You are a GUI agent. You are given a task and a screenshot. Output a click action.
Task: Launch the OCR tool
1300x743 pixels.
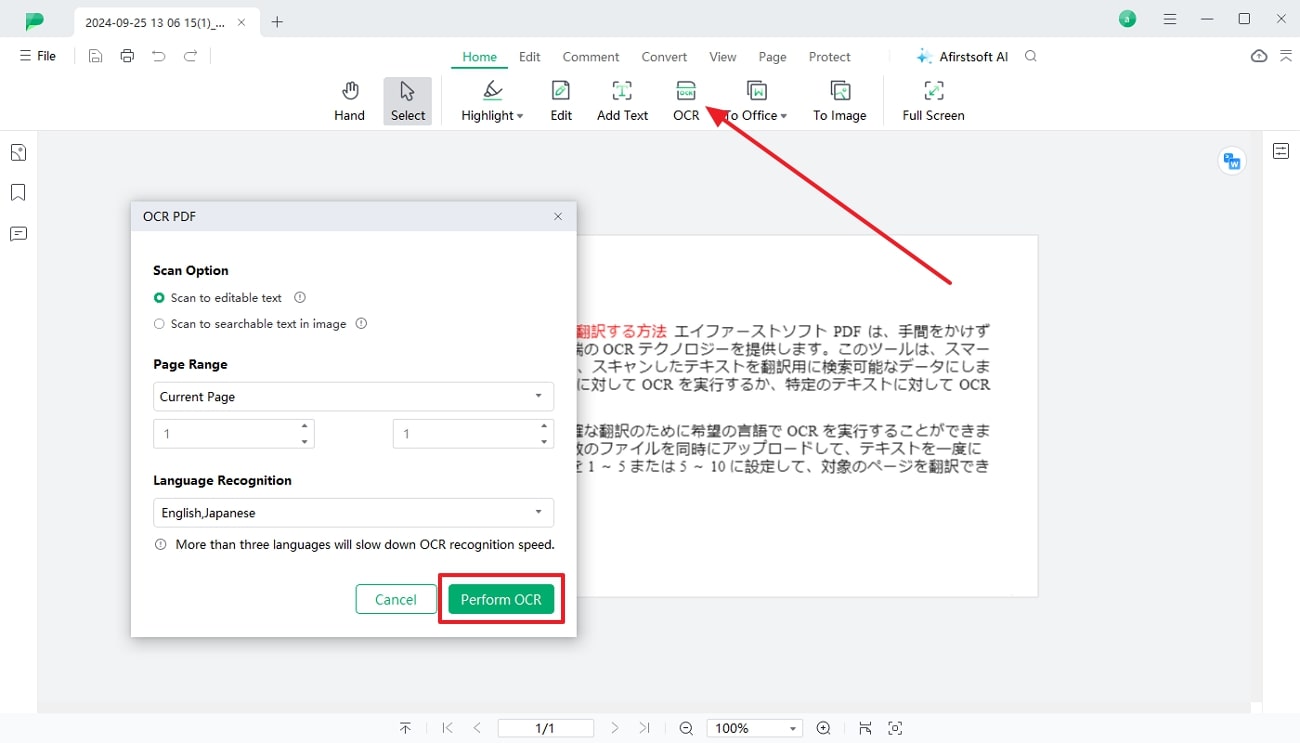[686, 101]
